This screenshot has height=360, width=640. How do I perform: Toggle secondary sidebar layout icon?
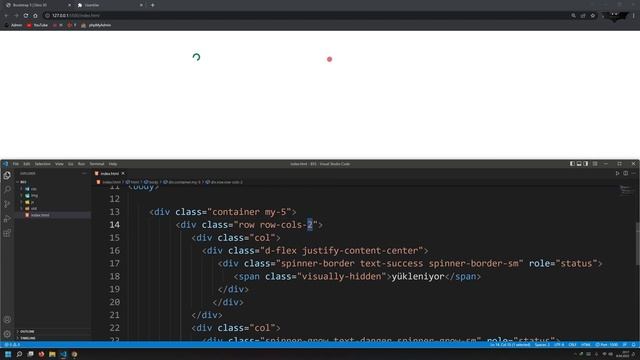[586, 164]
